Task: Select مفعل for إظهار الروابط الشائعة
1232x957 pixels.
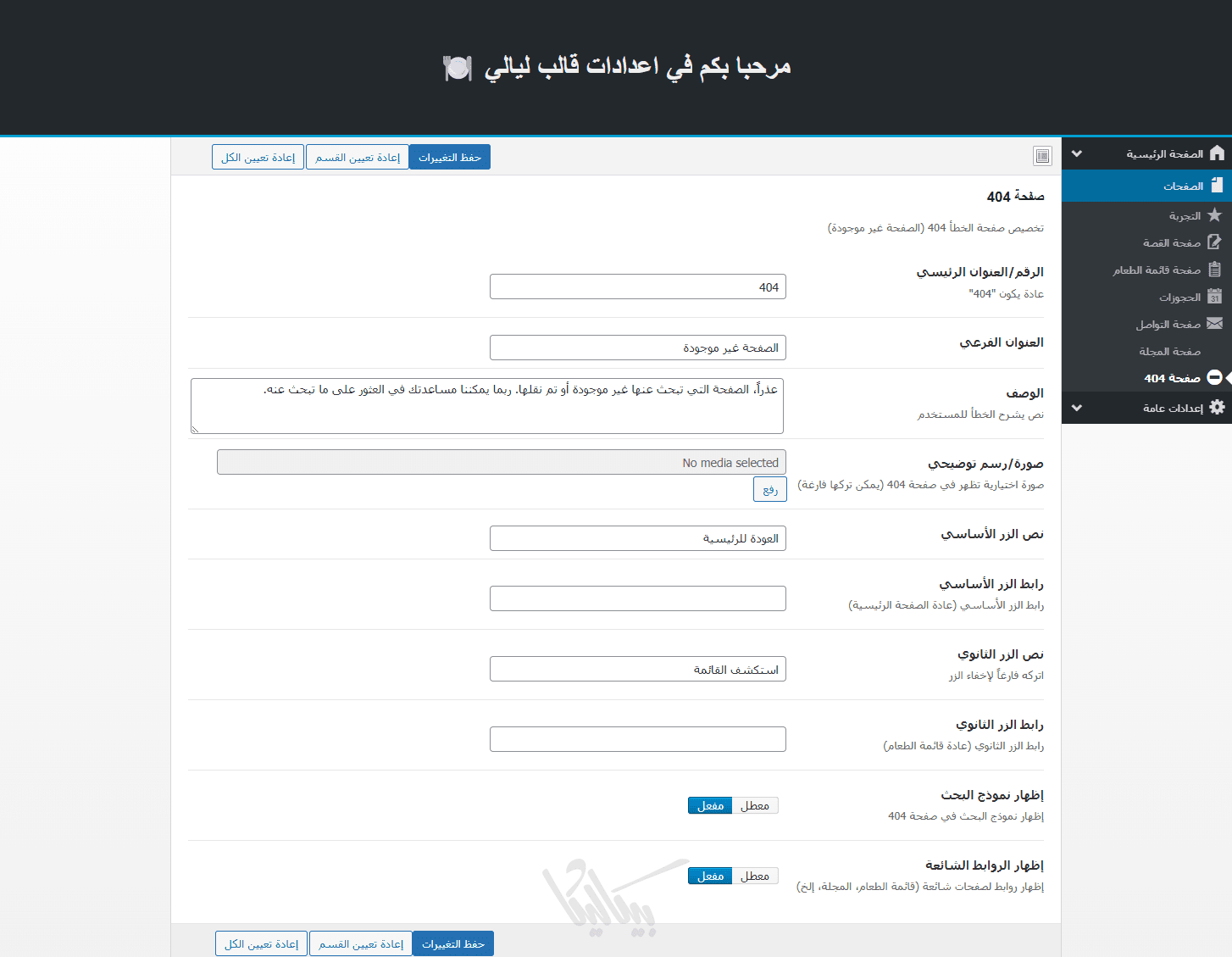Action: (710, 876)
